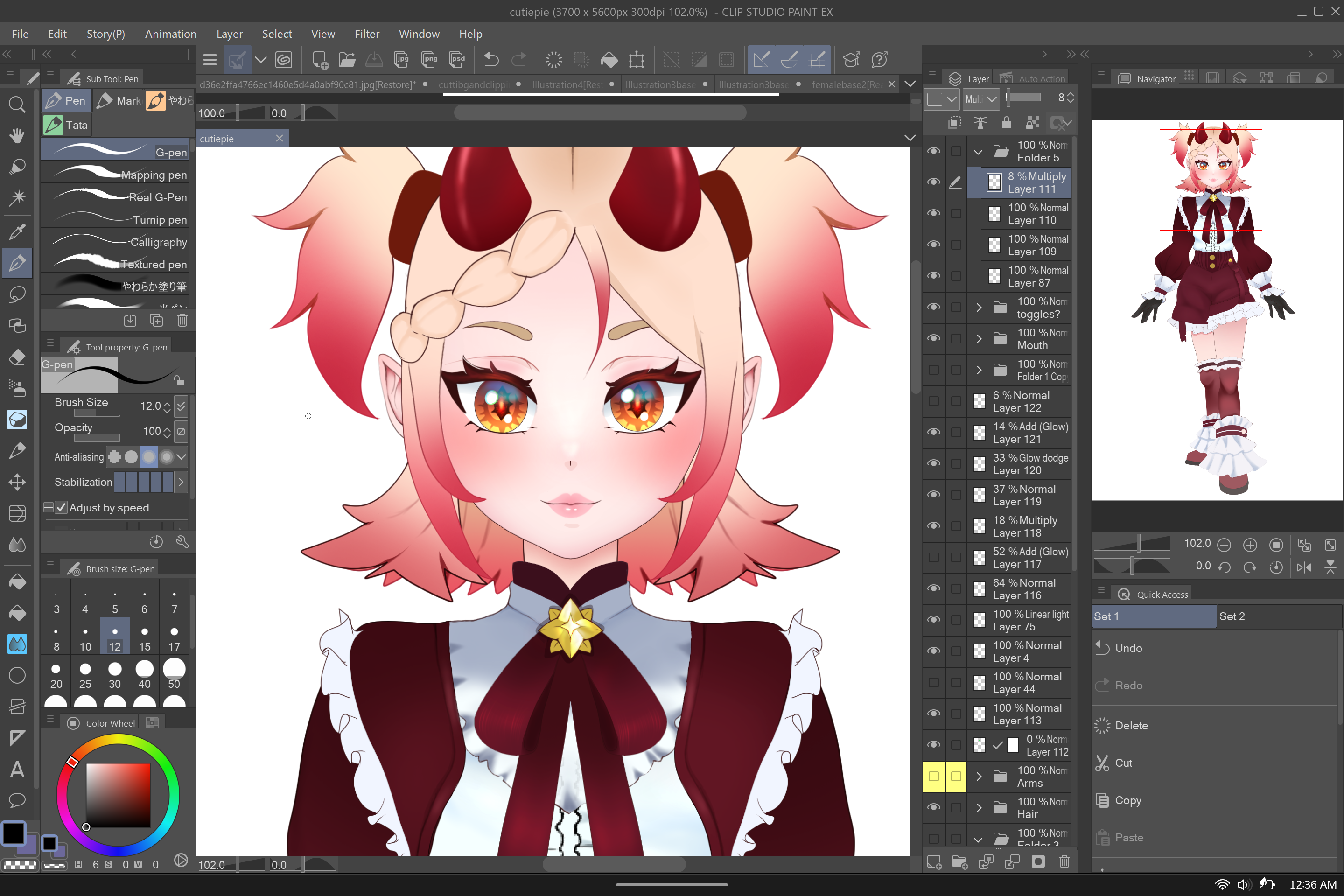Show Layer 117 visibility box
1344x896 pixels.
click(x=934, y=557)
